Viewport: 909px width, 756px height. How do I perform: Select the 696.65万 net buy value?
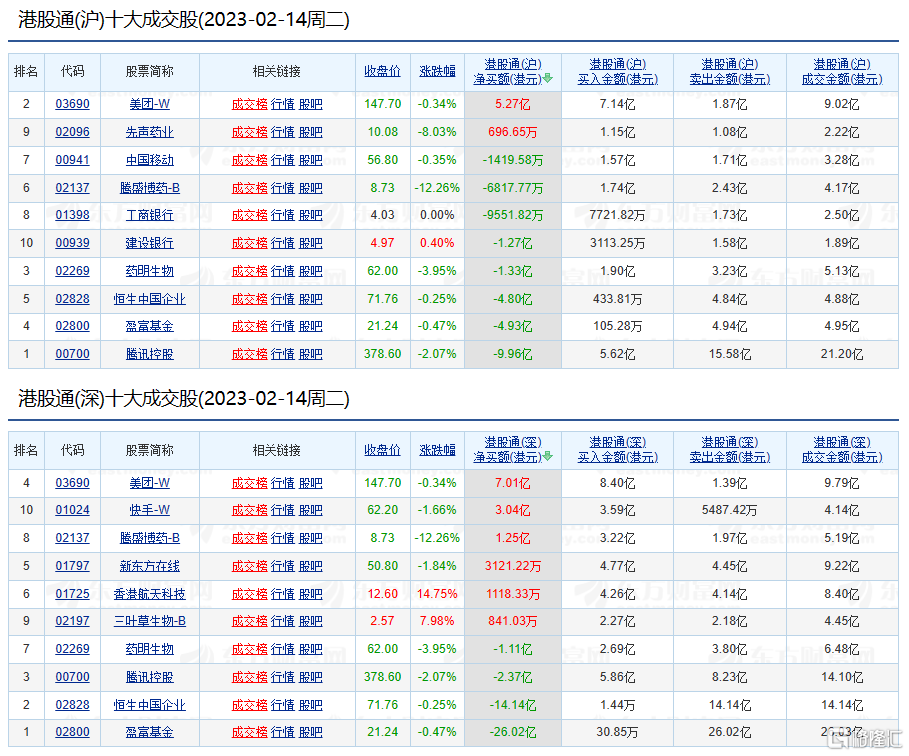click(512, 132)
